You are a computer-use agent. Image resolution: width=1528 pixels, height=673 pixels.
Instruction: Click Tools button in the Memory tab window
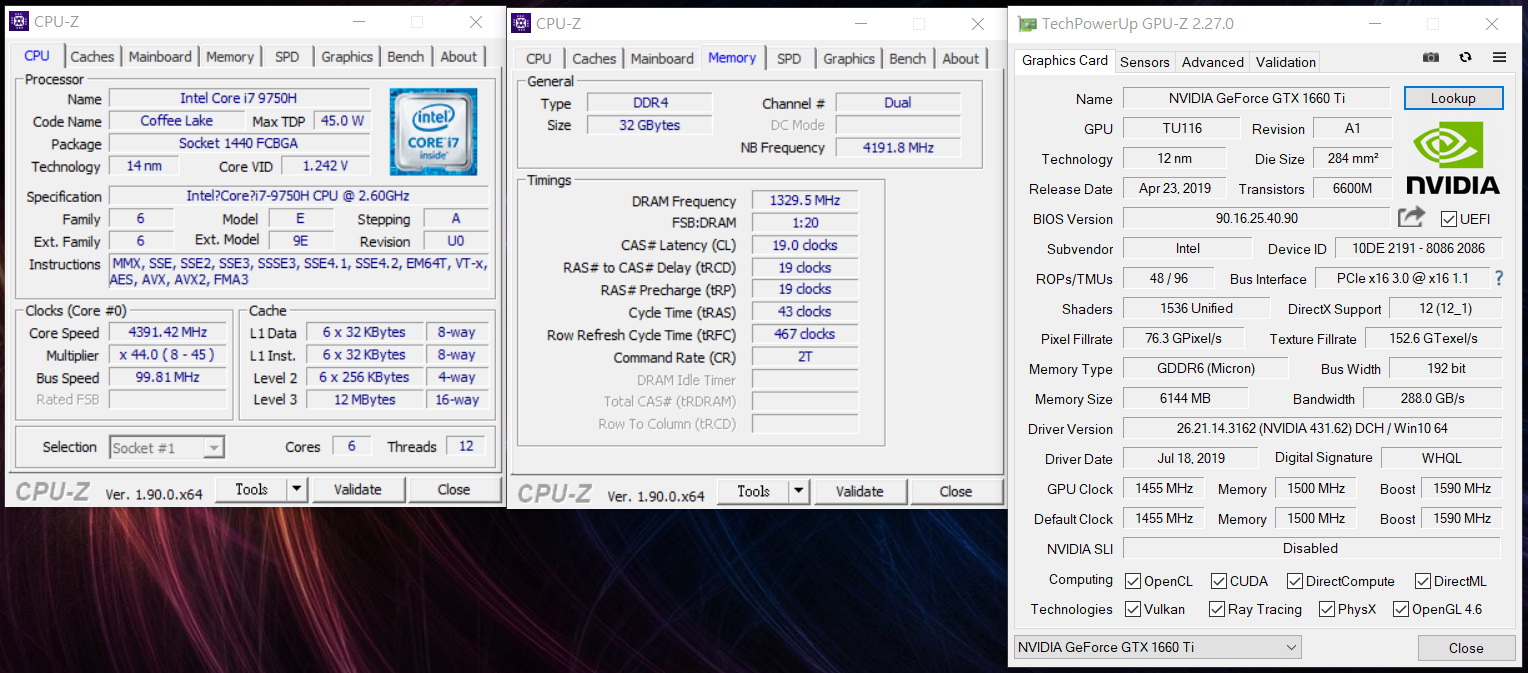pos(753,491)
